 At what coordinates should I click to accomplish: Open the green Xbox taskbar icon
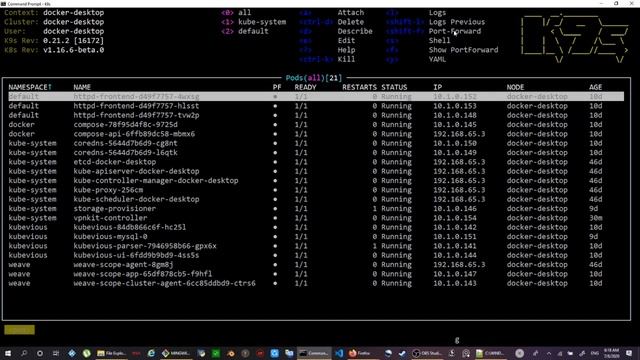pos(216,353)
